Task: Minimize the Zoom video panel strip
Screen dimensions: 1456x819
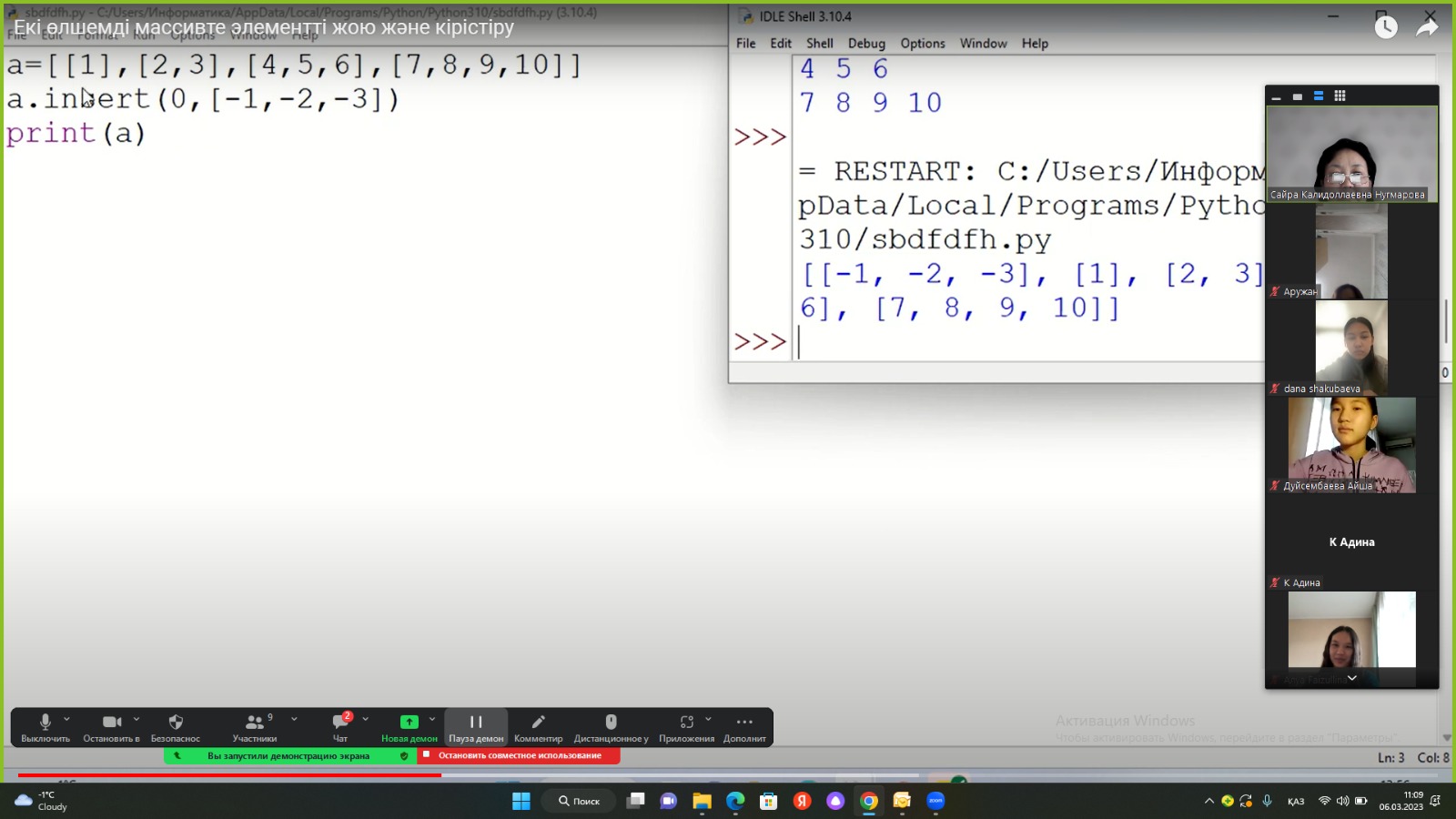Action: [x=1276, y=96]
